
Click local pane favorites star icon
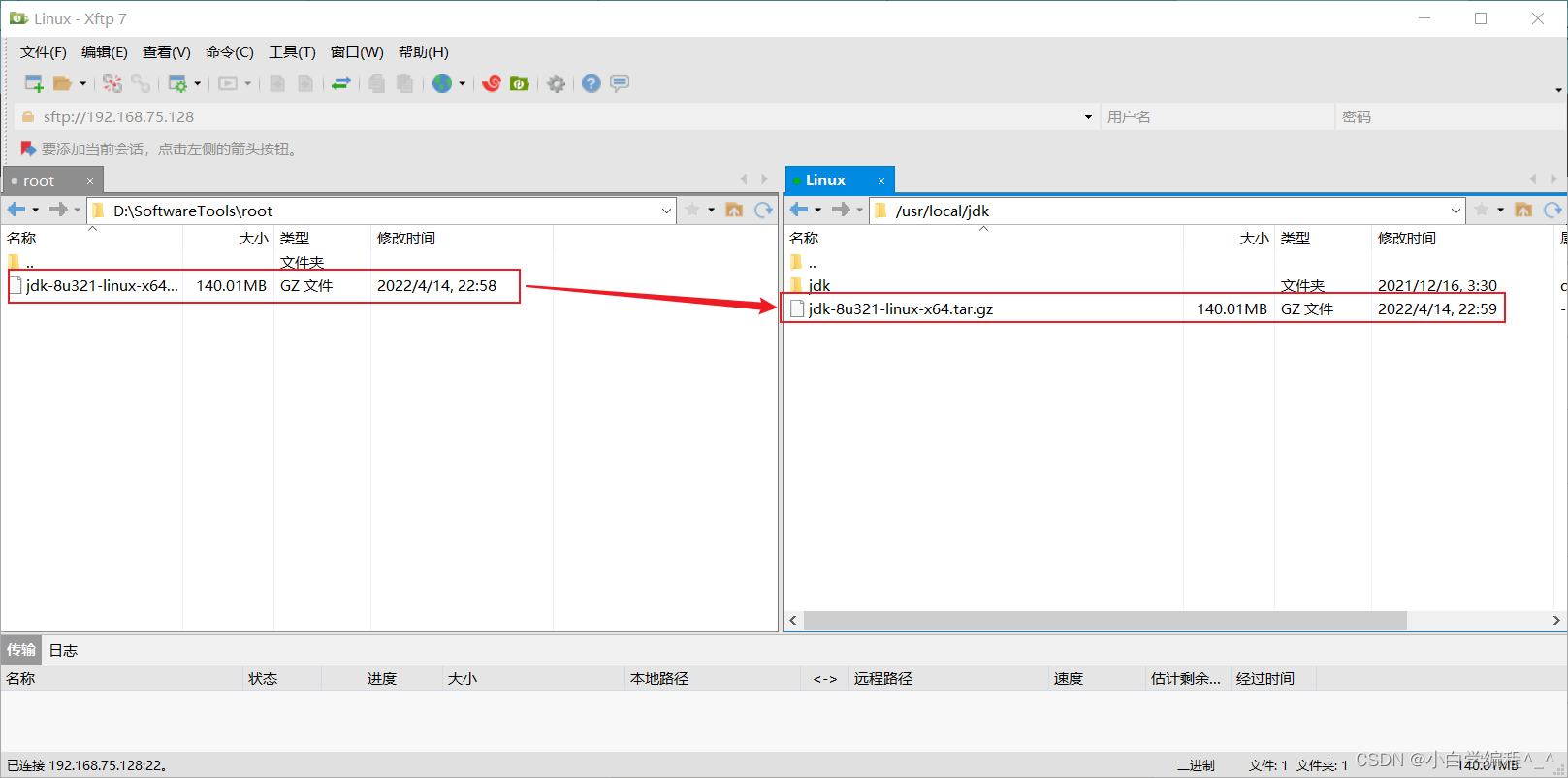[692, 210]
